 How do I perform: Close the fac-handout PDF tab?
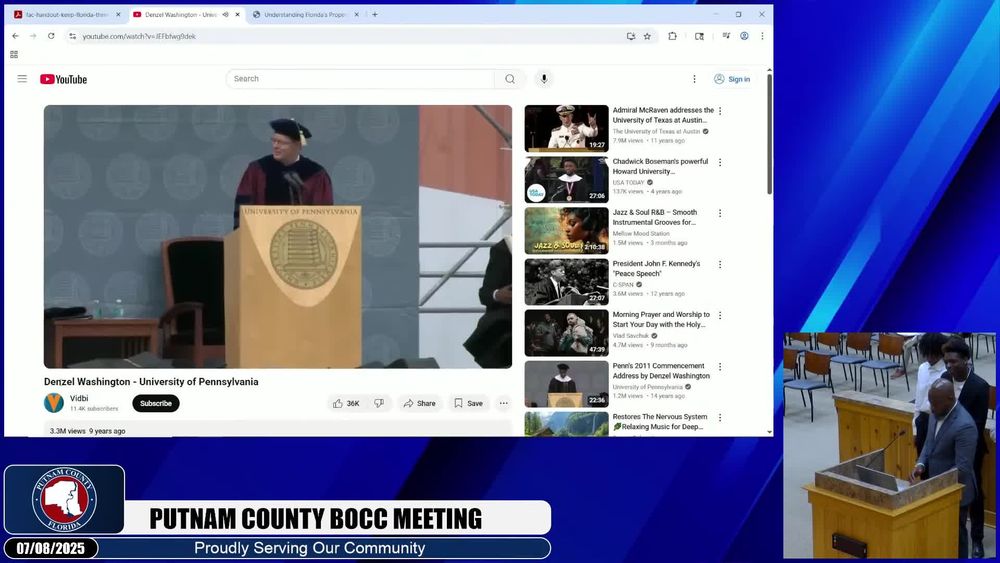118,15
